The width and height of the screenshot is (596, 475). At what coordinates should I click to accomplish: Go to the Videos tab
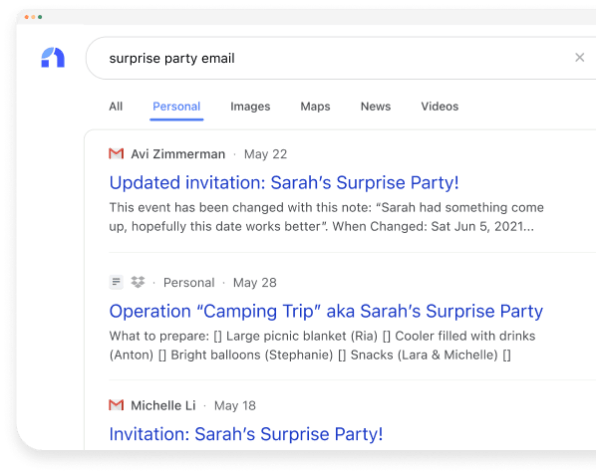(439, 106)
